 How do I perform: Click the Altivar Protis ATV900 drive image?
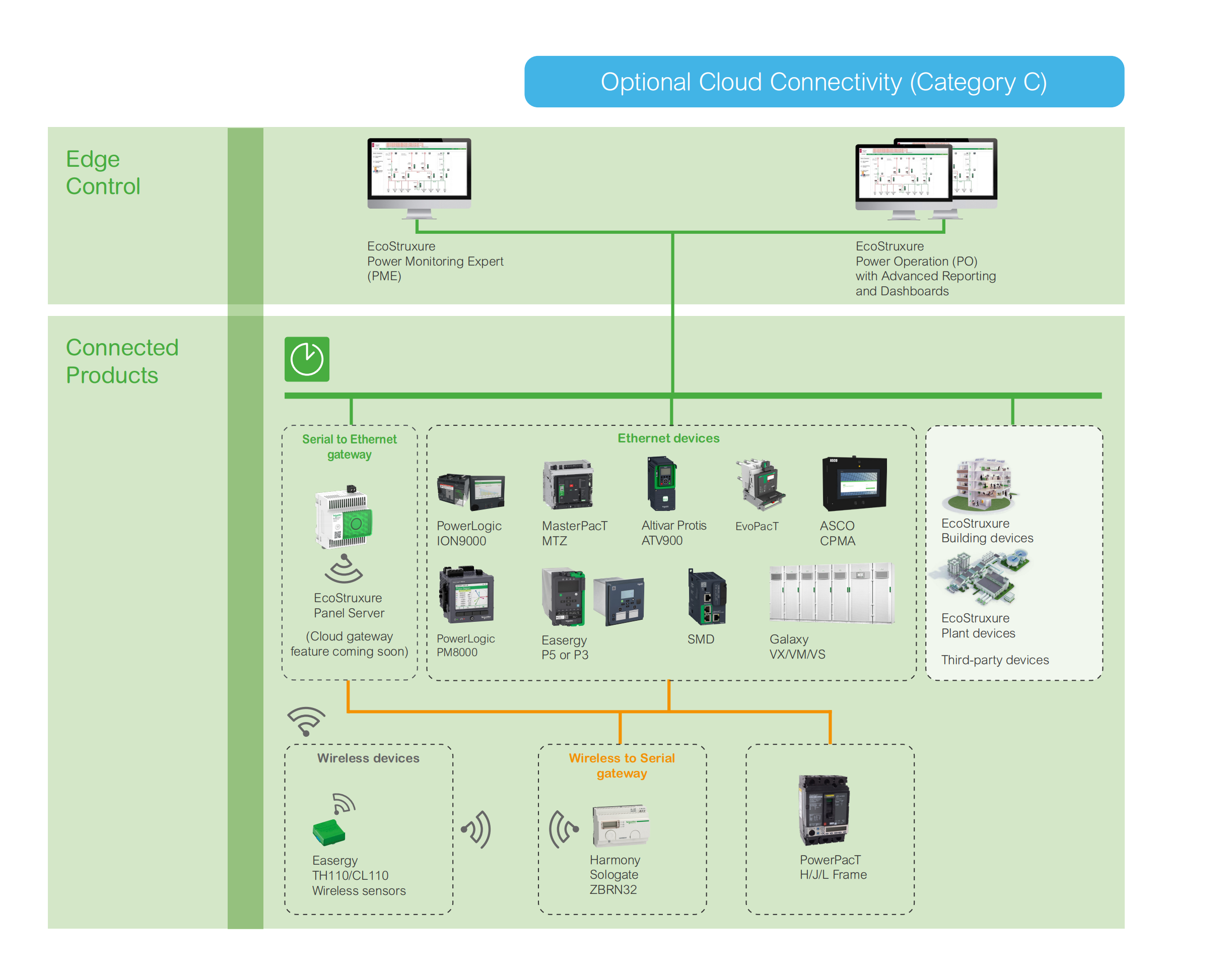coord(662,484)
